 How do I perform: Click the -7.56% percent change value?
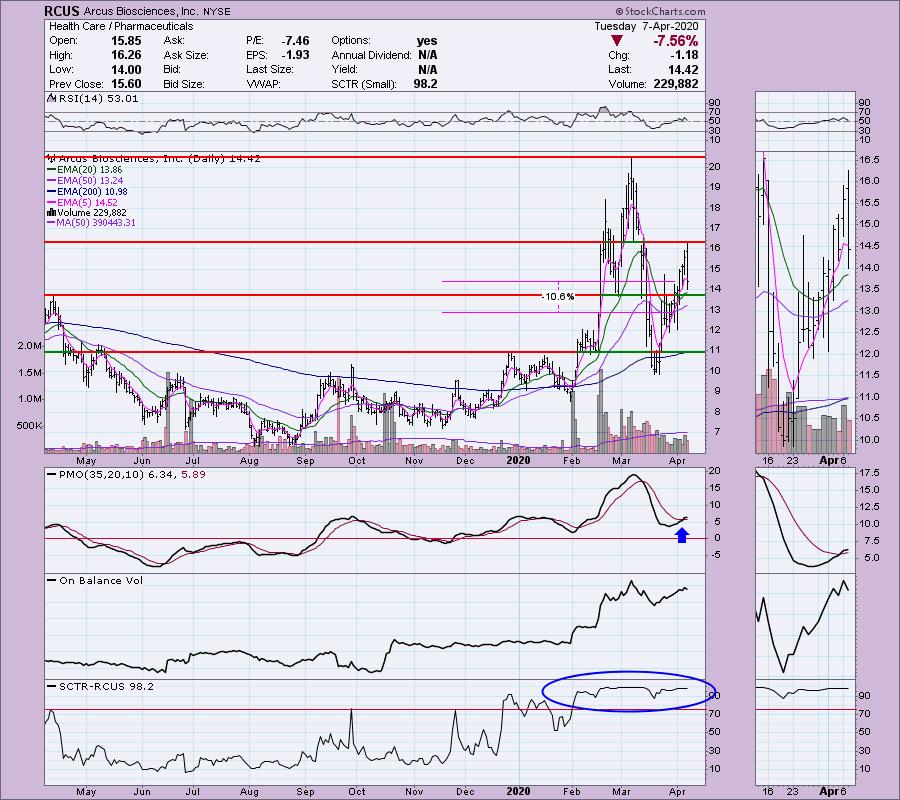(675, 41)
